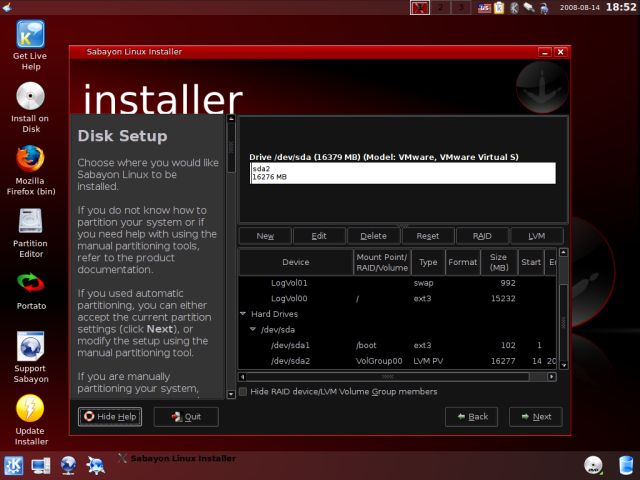640x480 pixels.
Task: Click the network plug tray icon
Action: [x=529, y=8]
